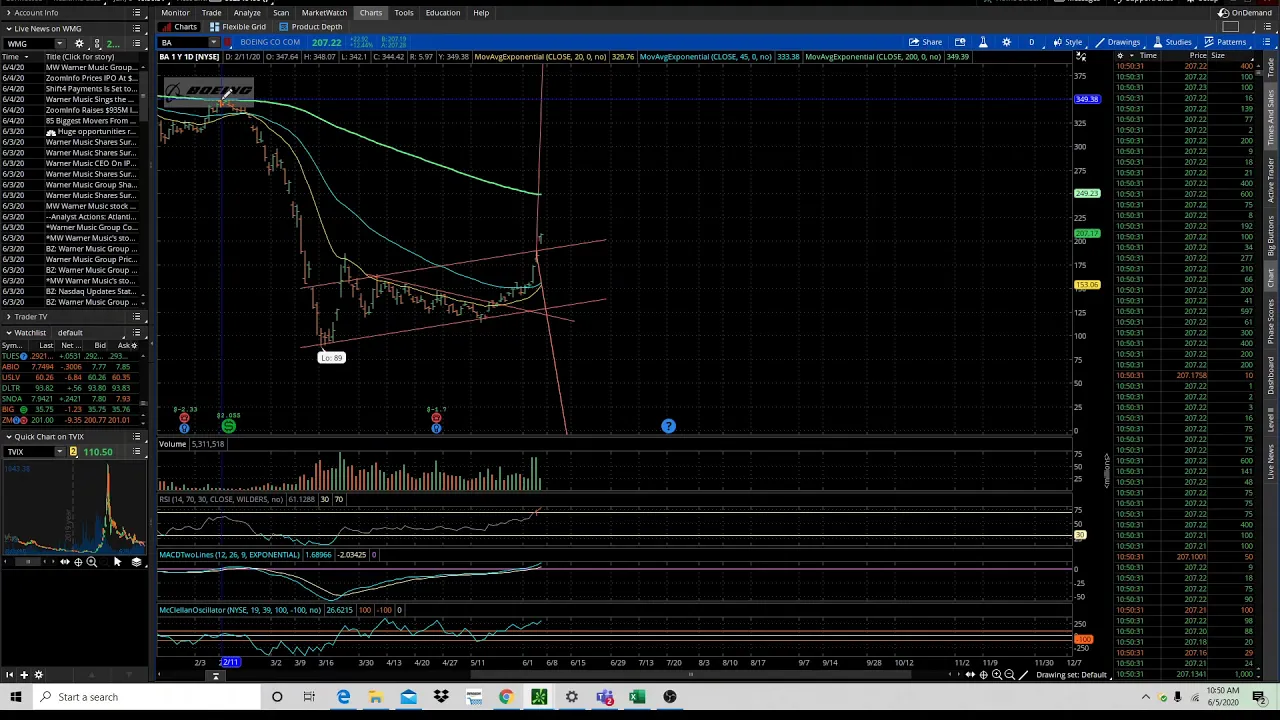The height and width of the screenshot is (720, 1280).
Task: Open the Education tab
Action: 443,13
